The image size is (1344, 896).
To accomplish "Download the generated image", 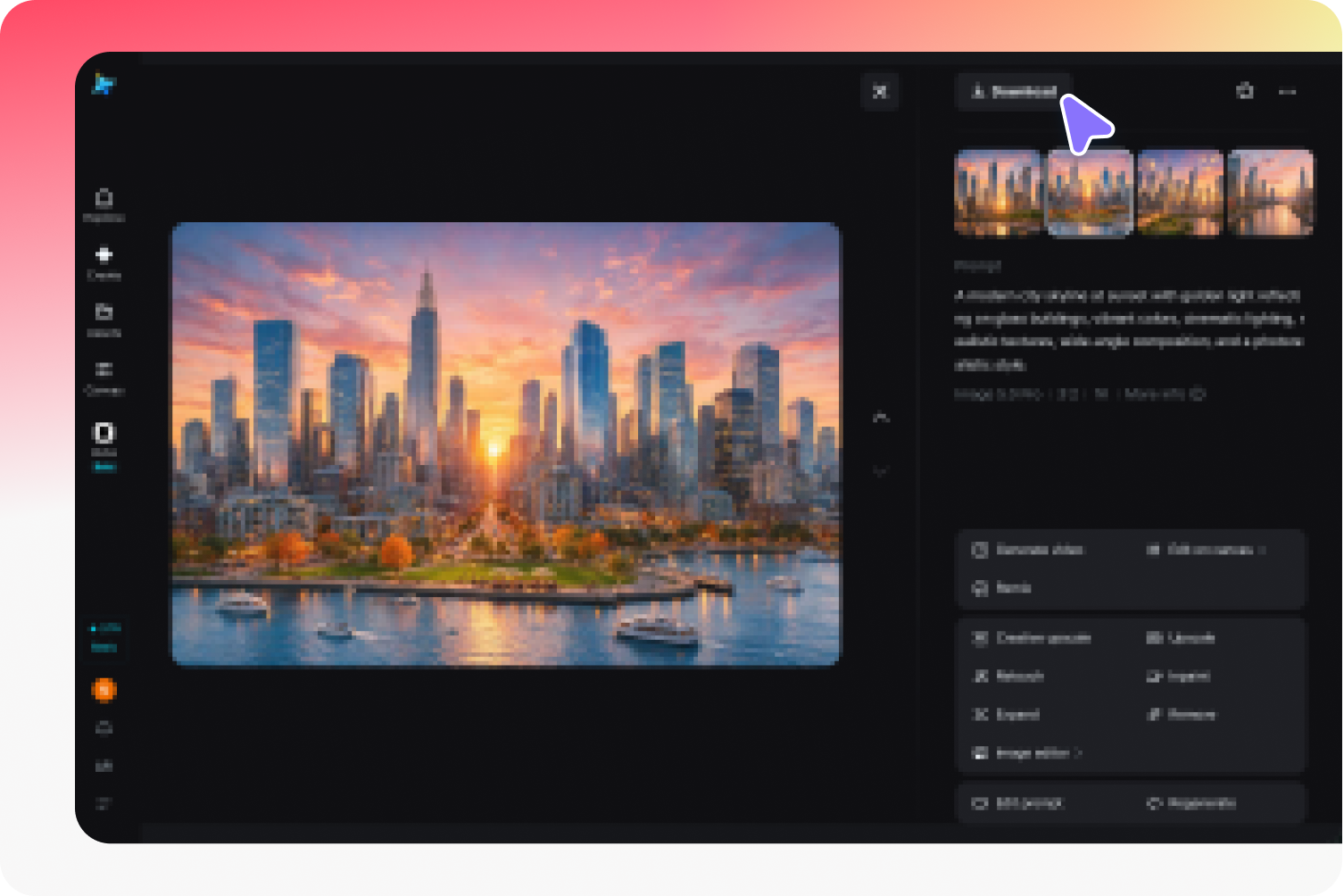I will pos(1014,91).
